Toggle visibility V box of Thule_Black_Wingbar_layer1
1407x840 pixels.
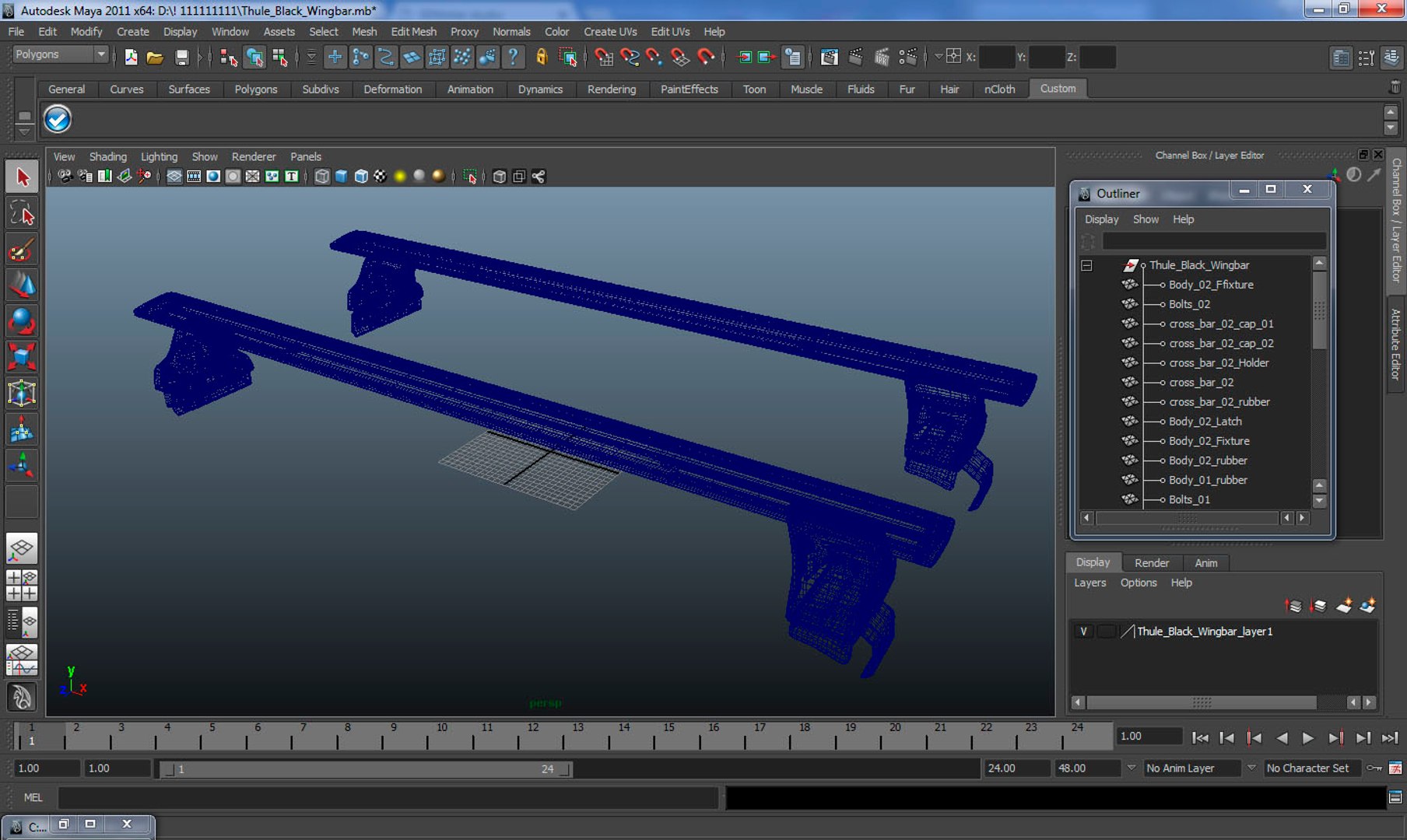pos(1082,631)
